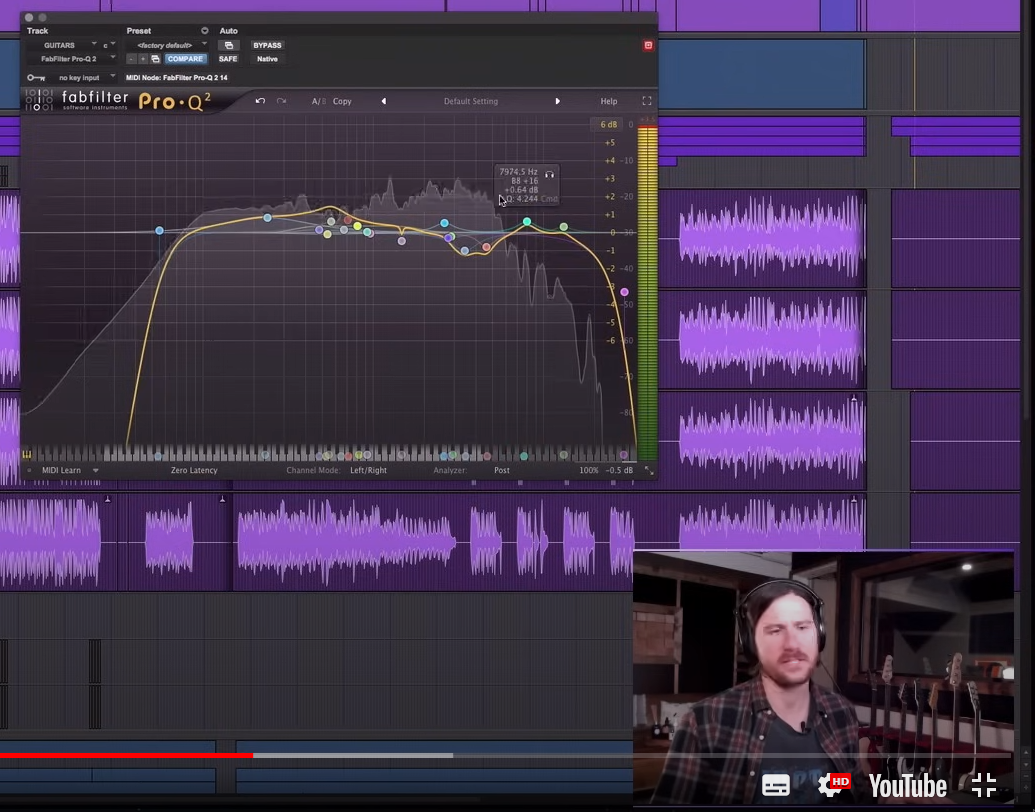Click the key input icon

click(36, 78)
